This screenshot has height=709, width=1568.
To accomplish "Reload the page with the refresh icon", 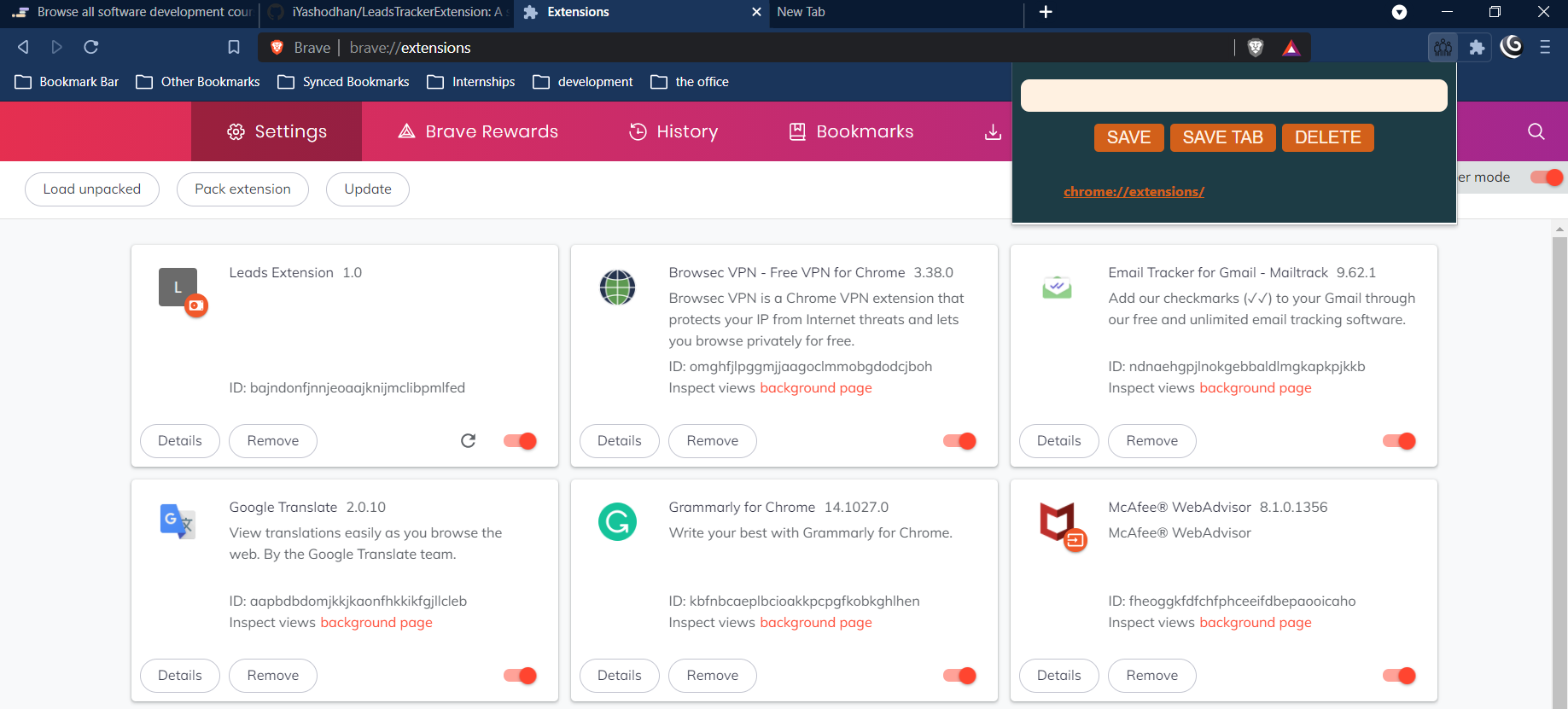I will pos(91,47).
